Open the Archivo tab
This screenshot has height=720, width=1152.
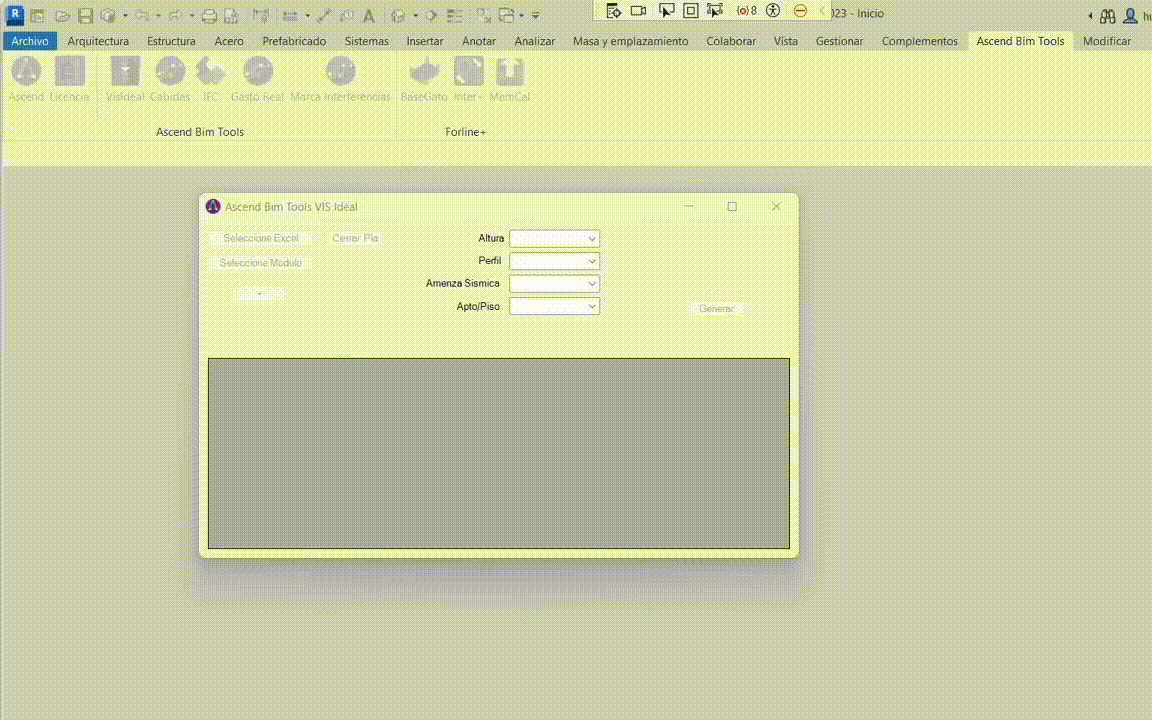point(30,41)
